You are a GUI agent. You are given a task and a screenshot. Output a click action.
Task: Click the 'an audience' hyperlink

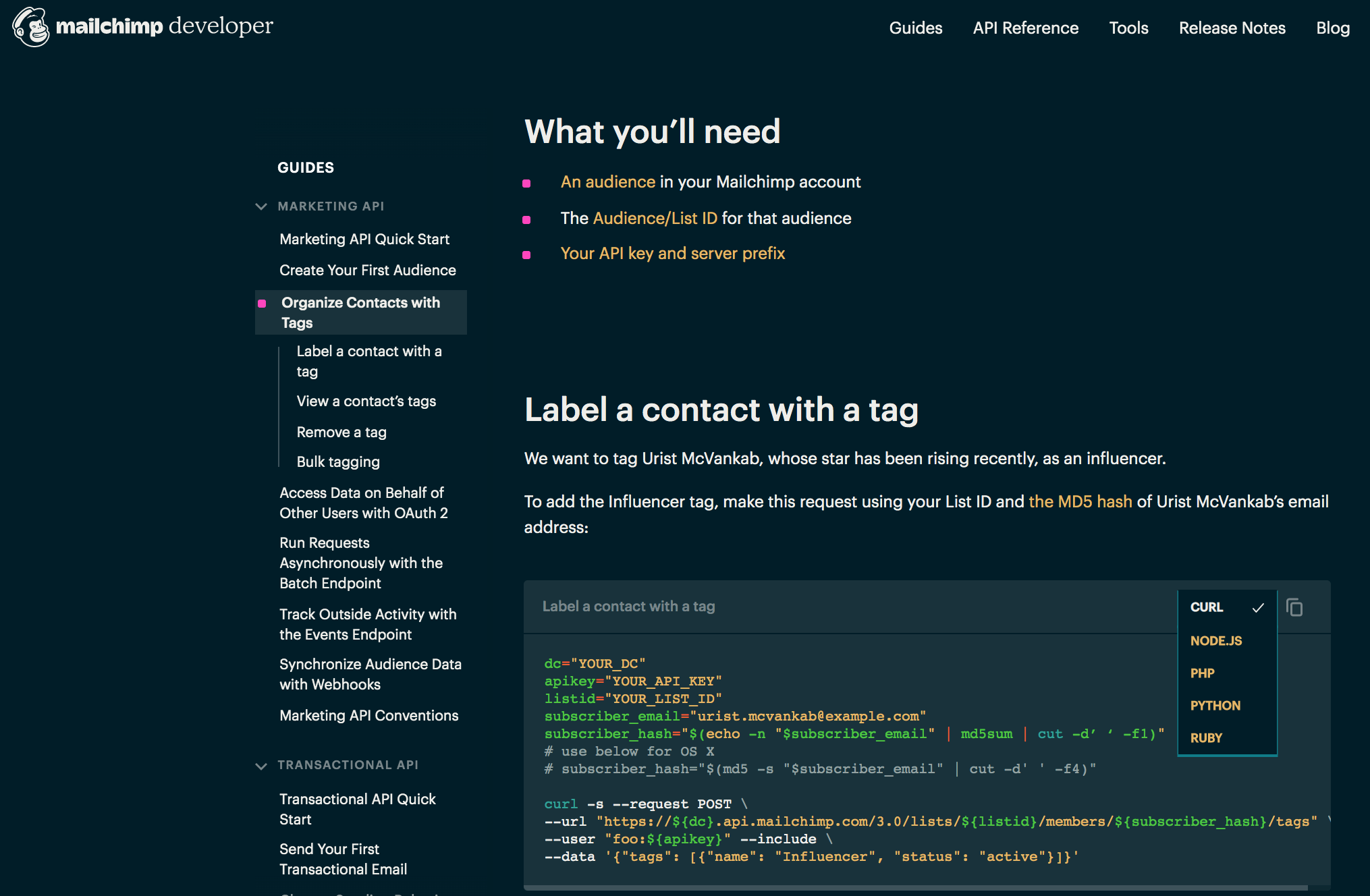tap(607, 181)
